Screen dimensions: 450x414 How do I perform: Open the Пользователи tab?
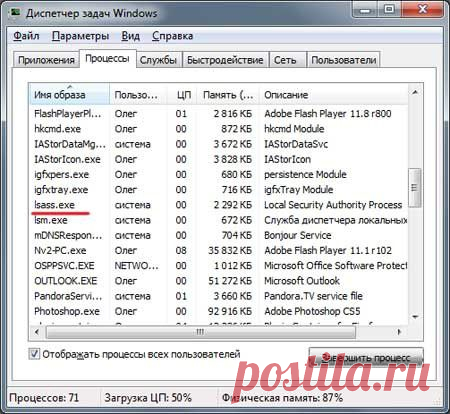tap(344, 60)
